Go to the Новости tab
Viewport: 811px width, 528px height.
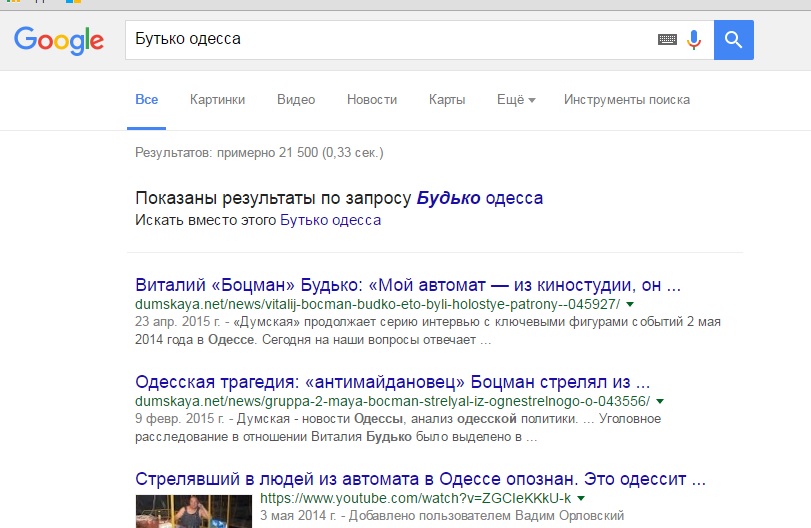(372, 100)
